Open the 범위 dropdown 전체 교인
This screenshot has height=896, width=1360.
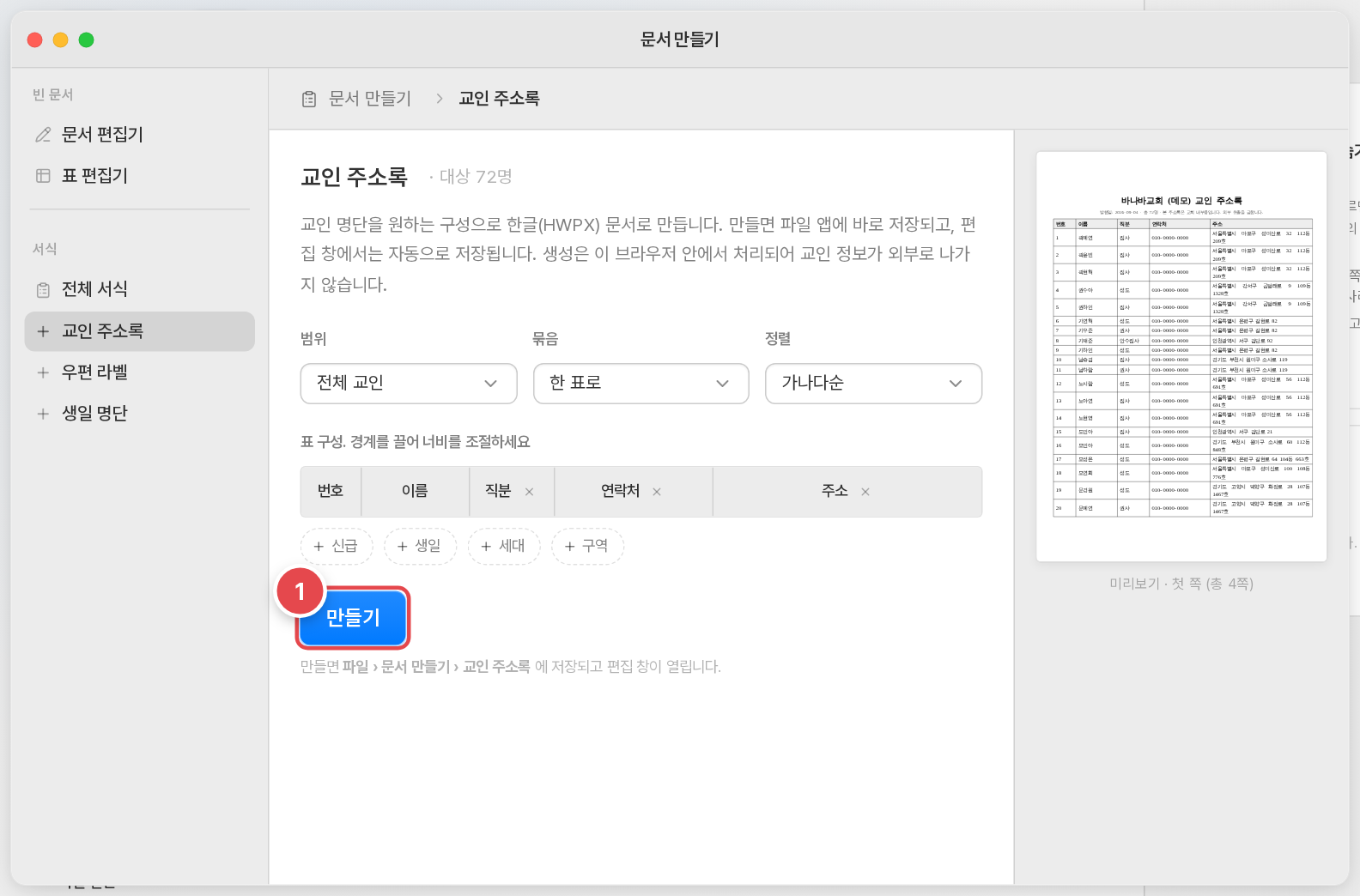(x=409, y=383)
